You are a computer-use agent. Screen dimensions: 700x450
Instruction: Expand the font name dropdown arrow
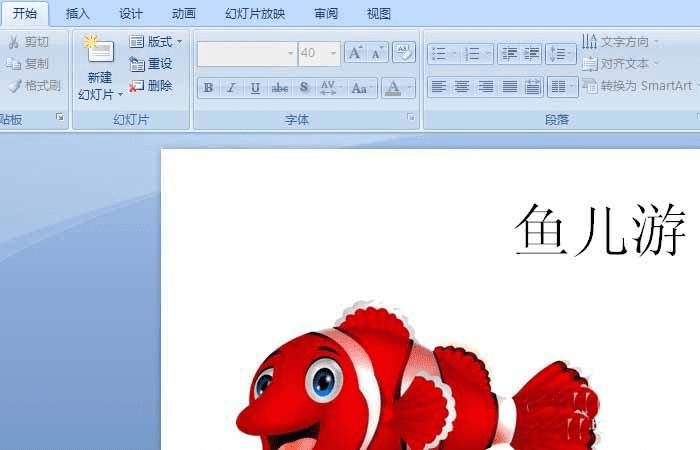click(291, 54)
